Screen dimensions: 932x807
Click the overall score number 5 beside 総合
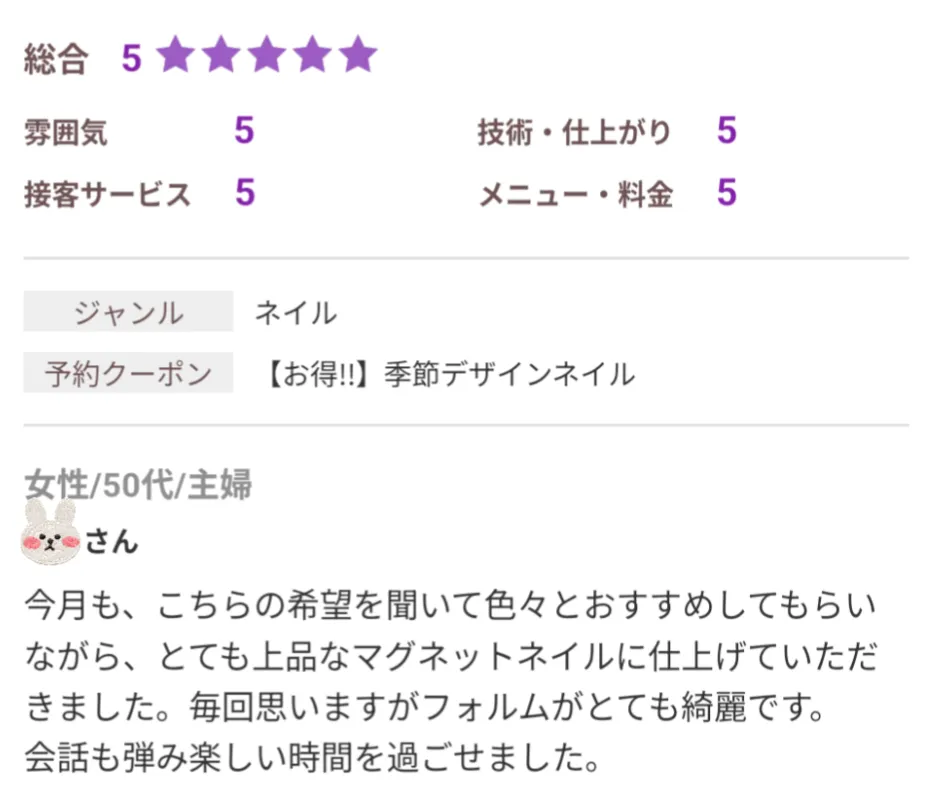click(x=131, y=59)
